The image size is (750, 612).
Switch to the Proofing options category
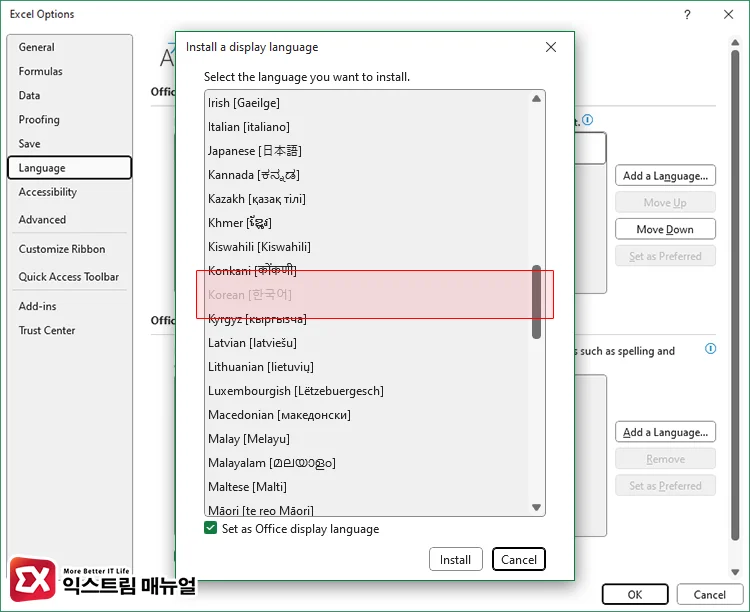39,120
